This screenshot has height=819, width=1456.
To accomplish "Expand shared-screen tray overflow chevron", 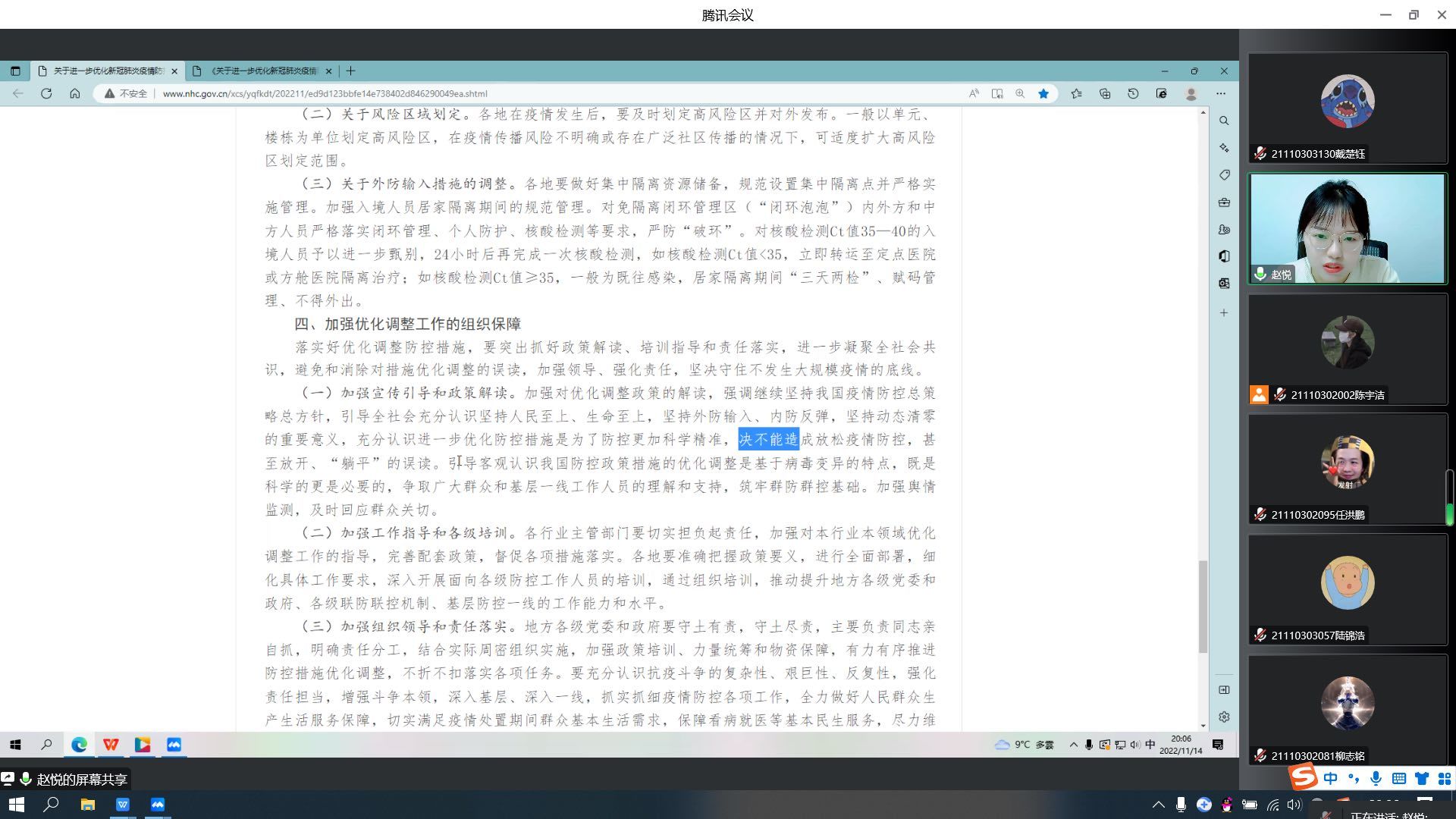I will tap(1073, 745).
